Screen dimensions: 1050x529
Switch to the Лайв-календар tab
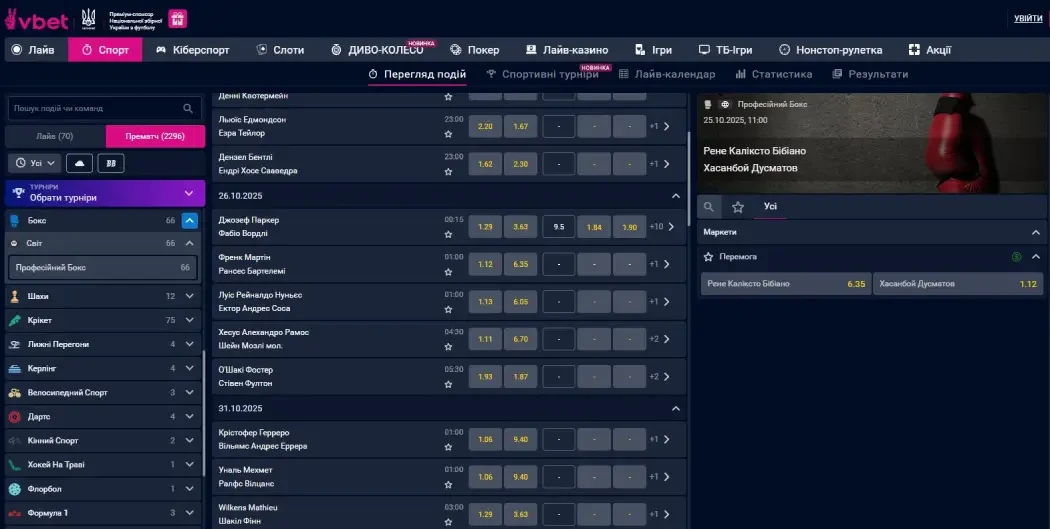pyautogui.click(x=667, y=74)
